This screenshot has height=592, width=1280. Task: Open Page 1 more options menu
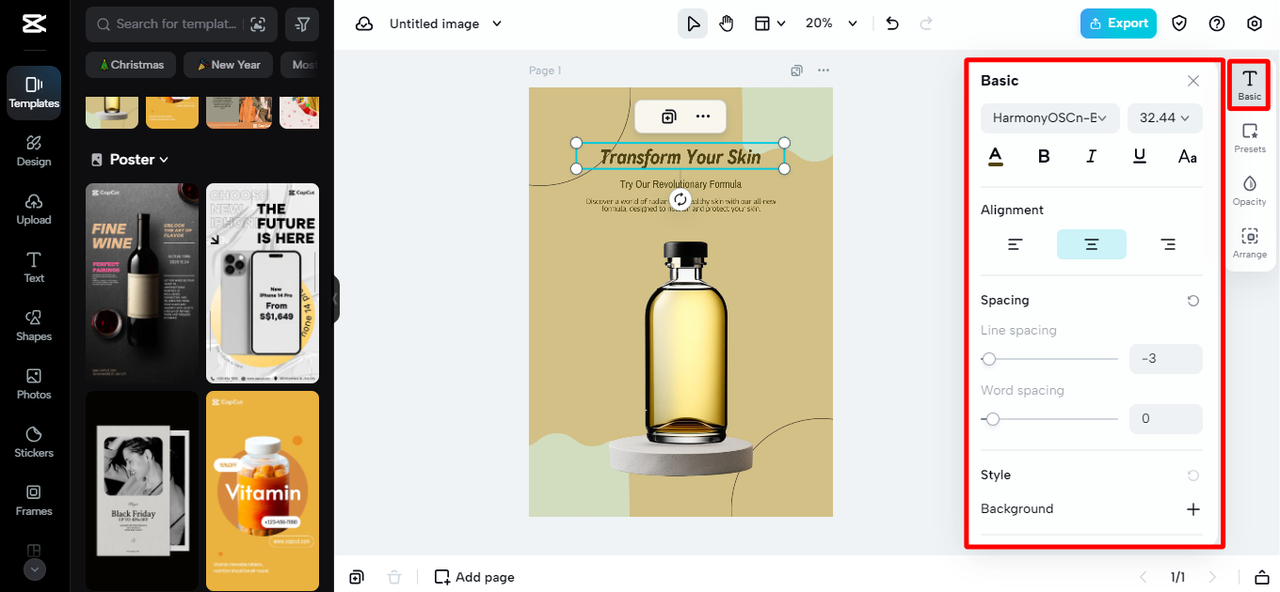point(823,71)
